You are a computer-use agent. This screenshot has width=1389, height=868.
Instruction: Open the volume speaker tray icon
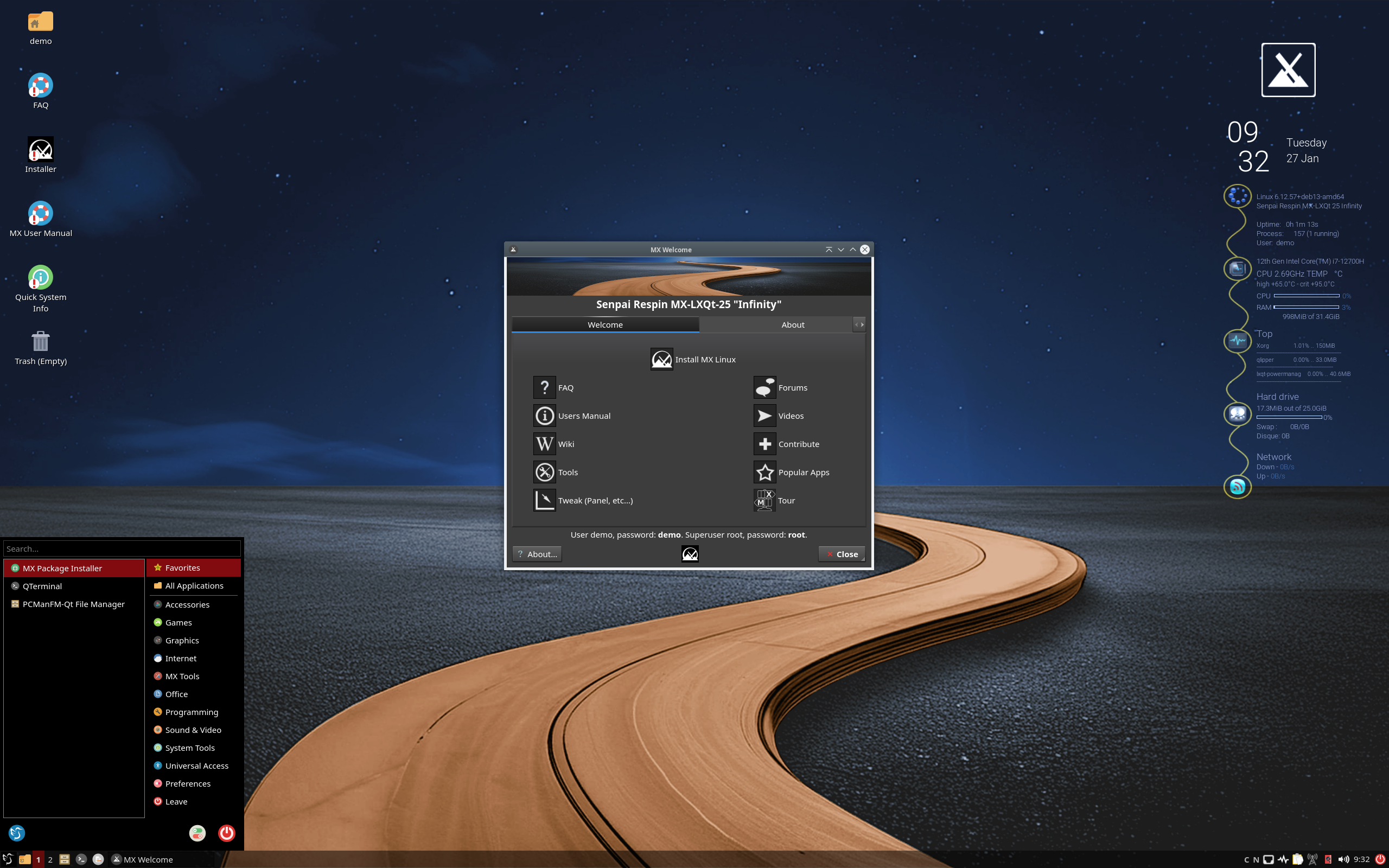point(1343,859)
